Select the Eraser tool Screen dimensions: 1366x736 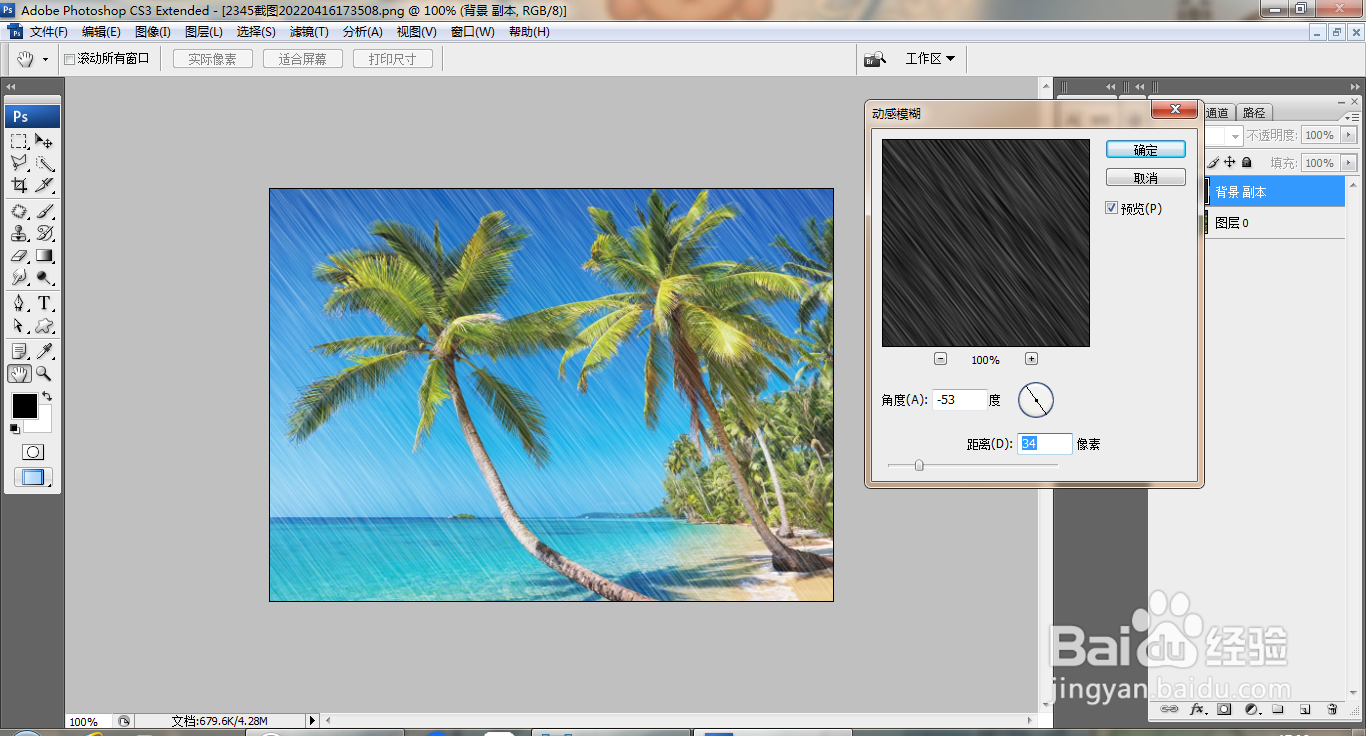19,255
